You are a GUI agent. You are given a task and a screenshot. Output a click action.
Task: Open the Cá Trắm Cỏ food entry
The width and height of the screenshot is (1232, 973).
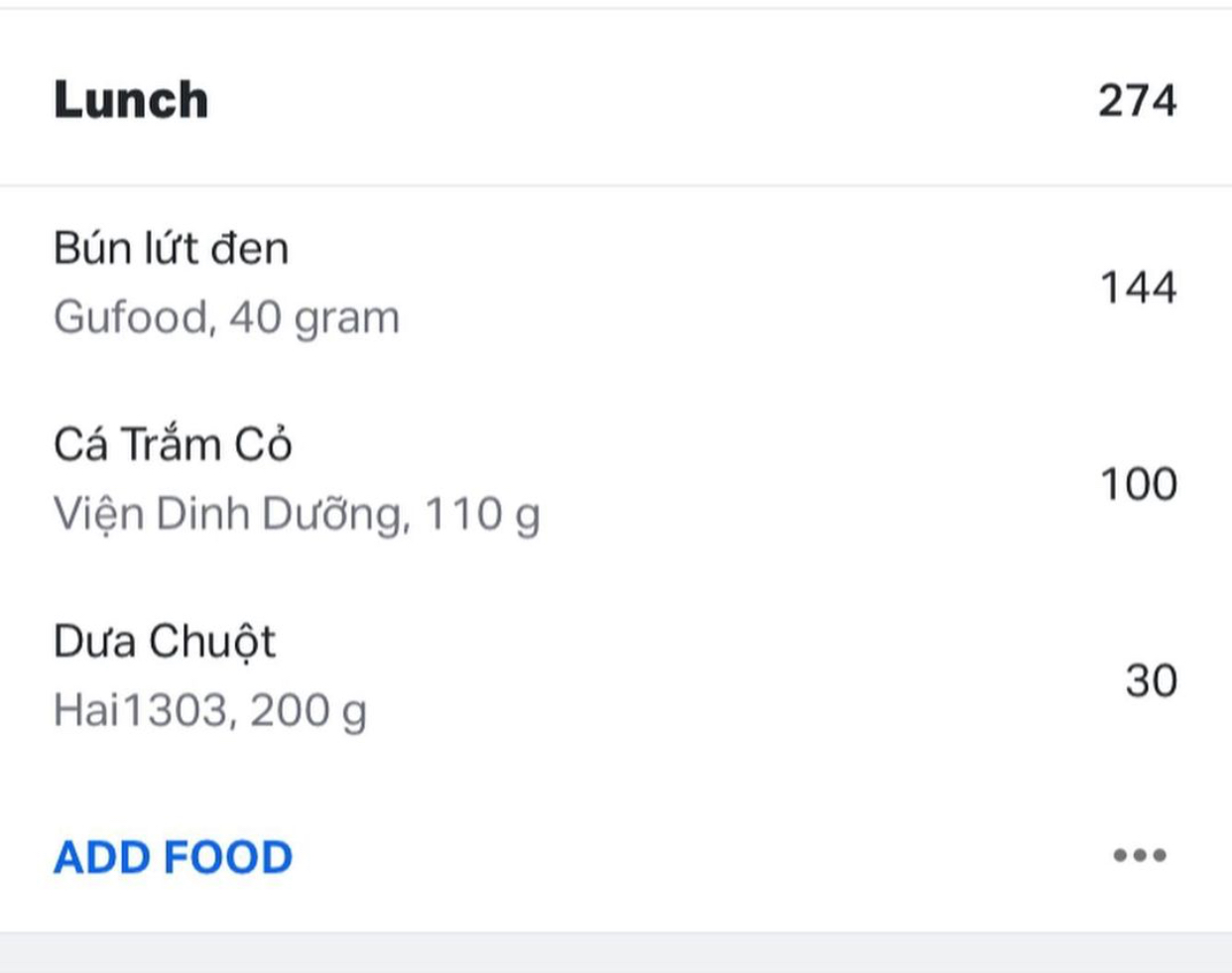(x=173, y=444)
